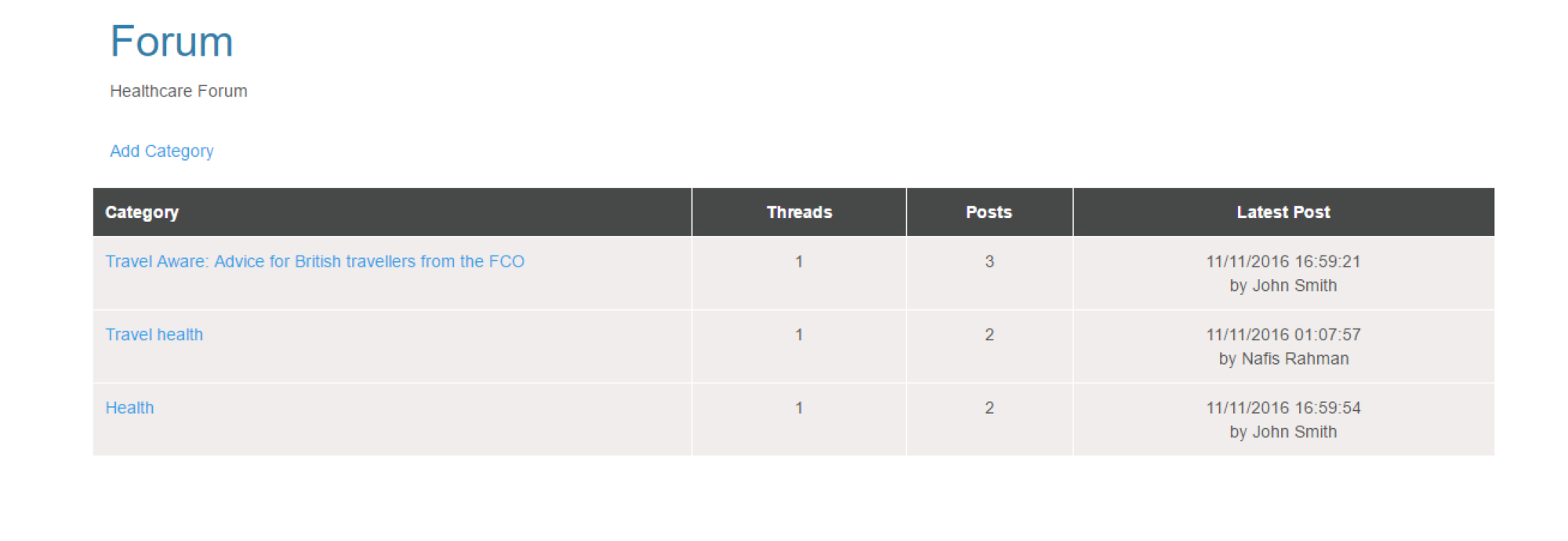Click latest post date 11/11/2016 16:59:54

pyautogui.click(x=1283, y=408)
